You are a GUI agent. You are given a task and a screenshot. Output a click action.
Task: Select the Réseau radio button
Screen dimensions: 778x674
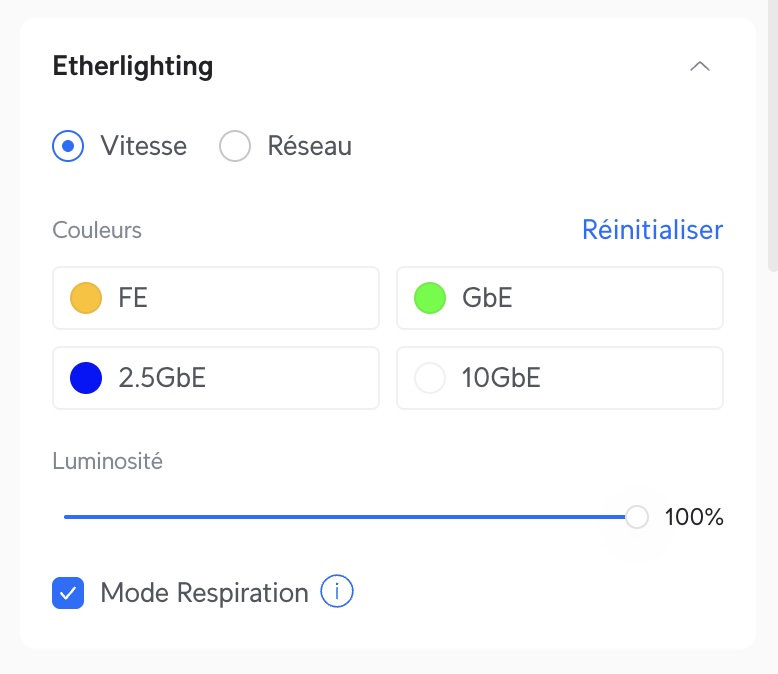tap(235, 146)
